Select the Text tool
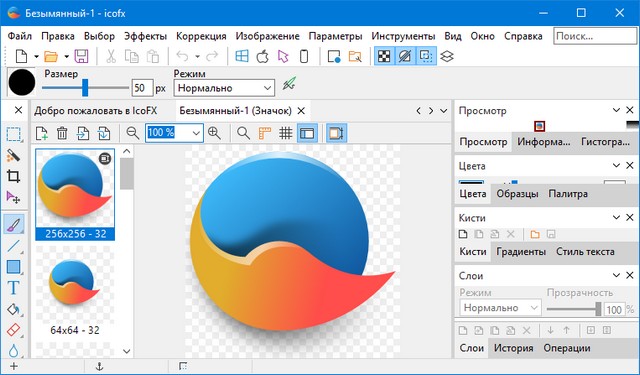 [x=13, y=288]
